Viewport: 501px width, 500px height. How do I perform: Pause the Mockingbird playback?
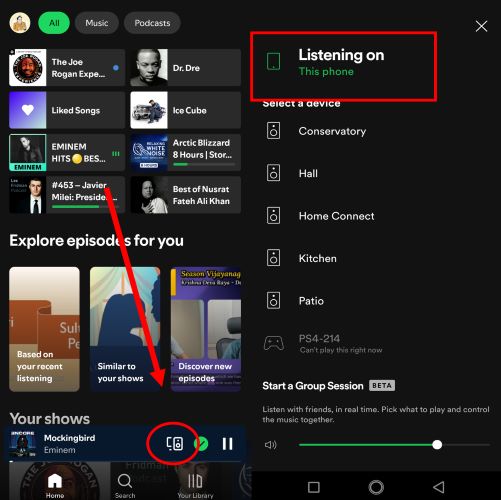[228, 444]
